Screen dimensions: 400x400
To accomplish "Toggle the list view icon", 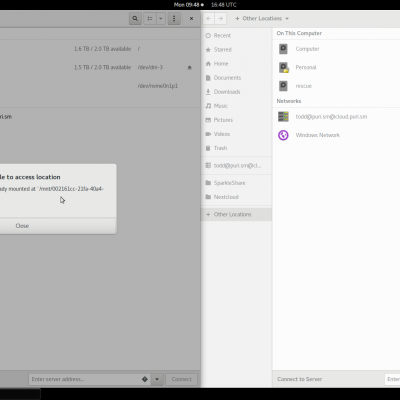I will tap(150, 19).
